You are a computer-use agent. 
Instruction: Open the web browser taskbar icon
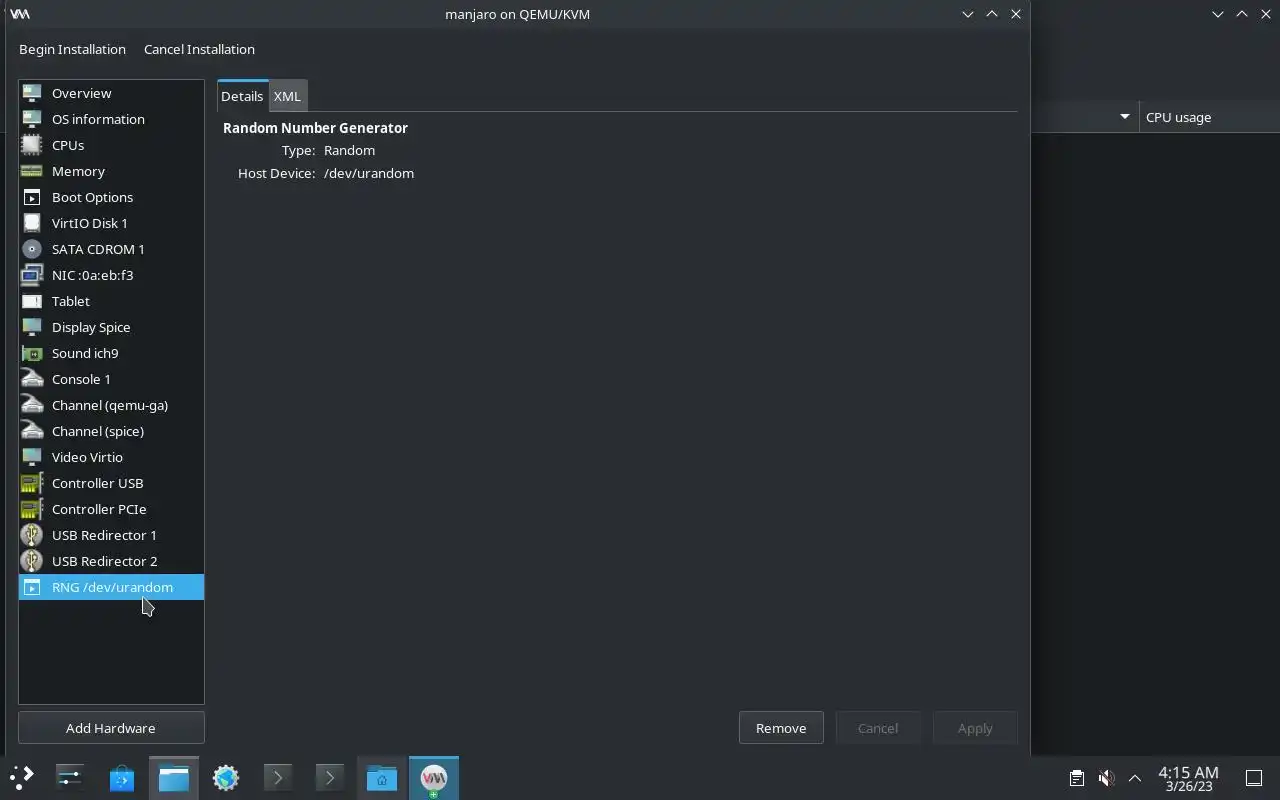226,777
